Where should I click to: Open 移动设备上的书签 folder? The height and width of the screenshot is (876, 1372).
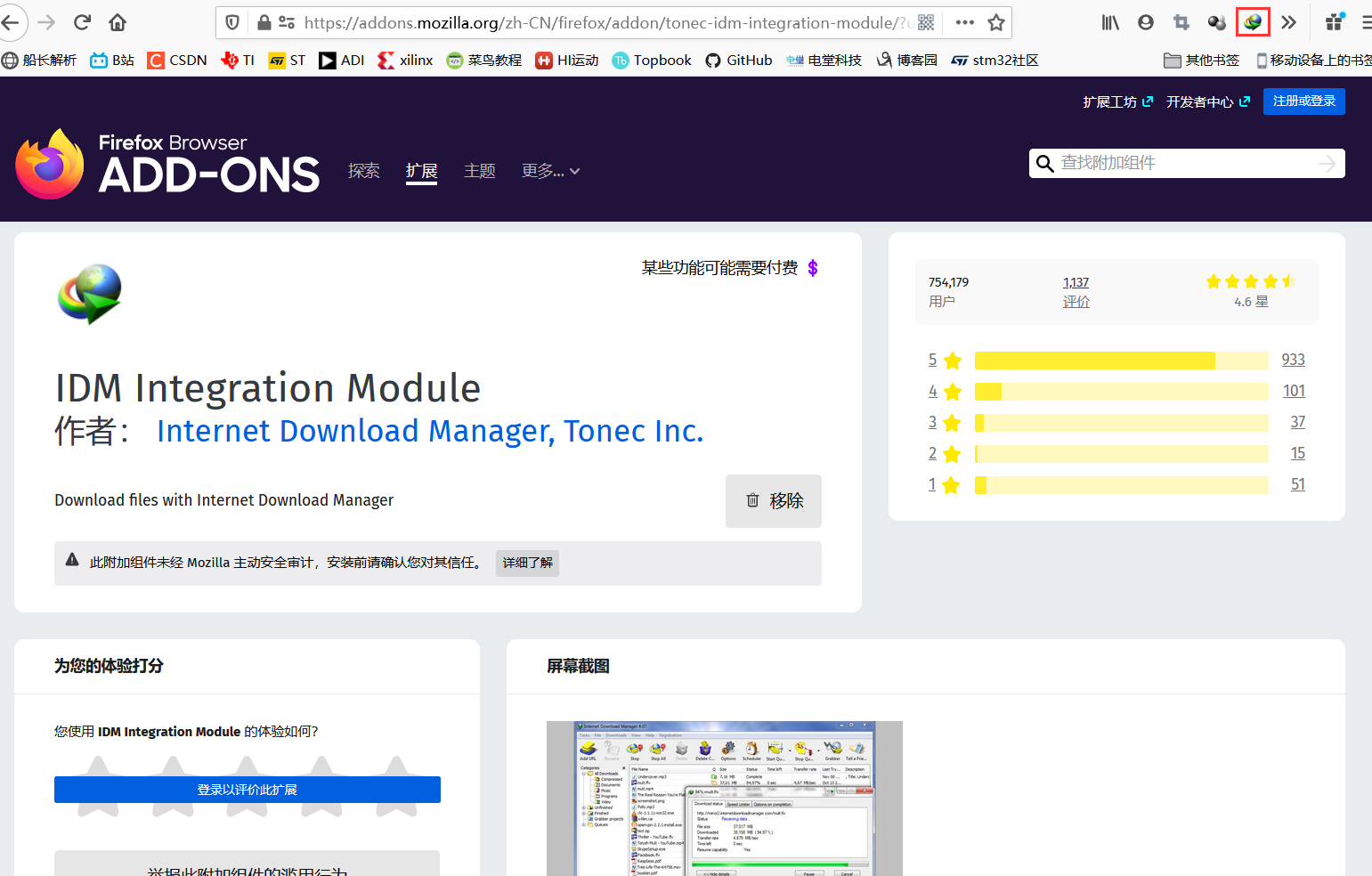(x=1313, y=60)
